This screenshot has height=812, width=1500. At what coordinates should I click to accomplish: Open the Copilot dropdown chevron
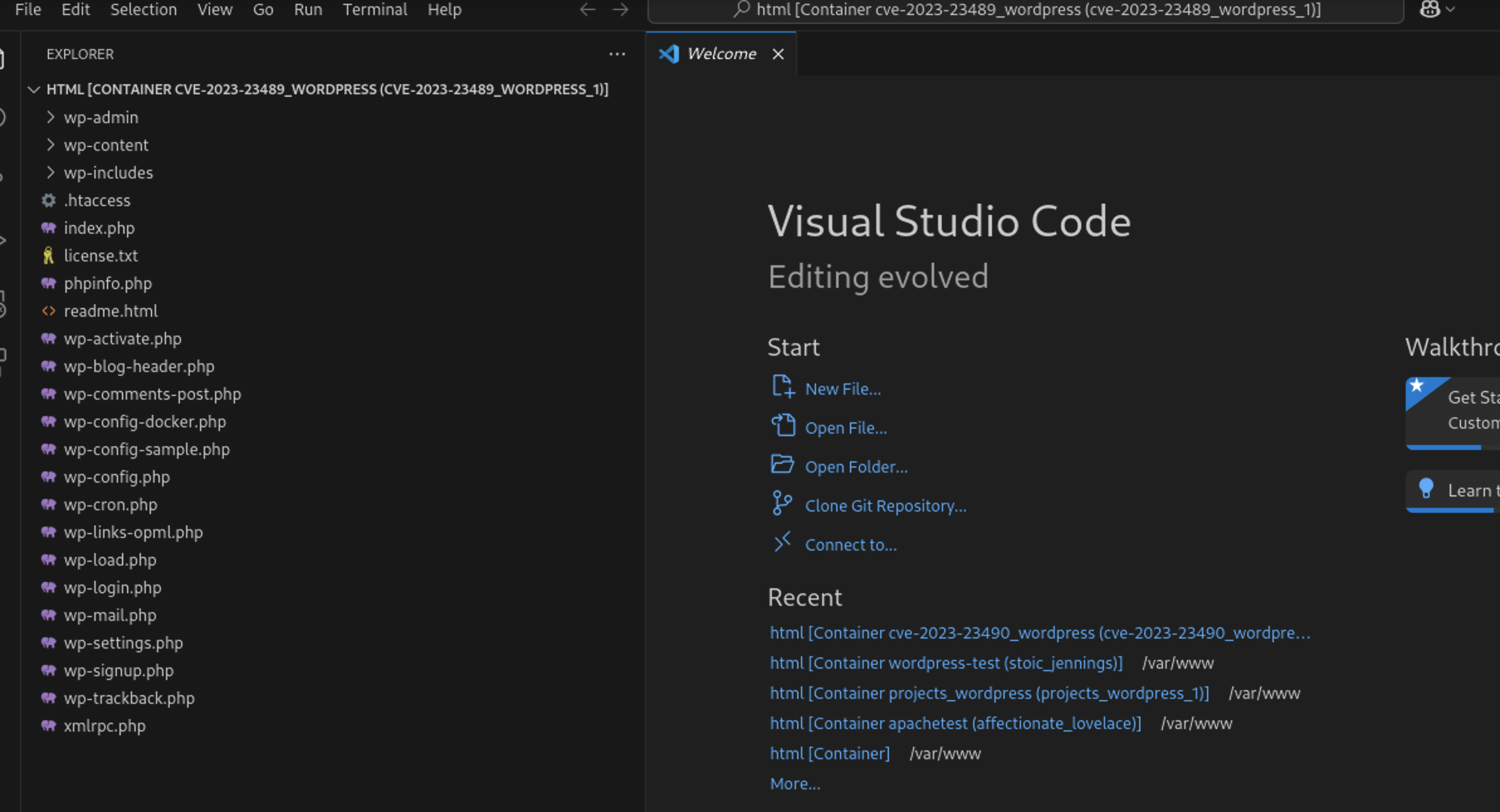[x=1450, y=9]
